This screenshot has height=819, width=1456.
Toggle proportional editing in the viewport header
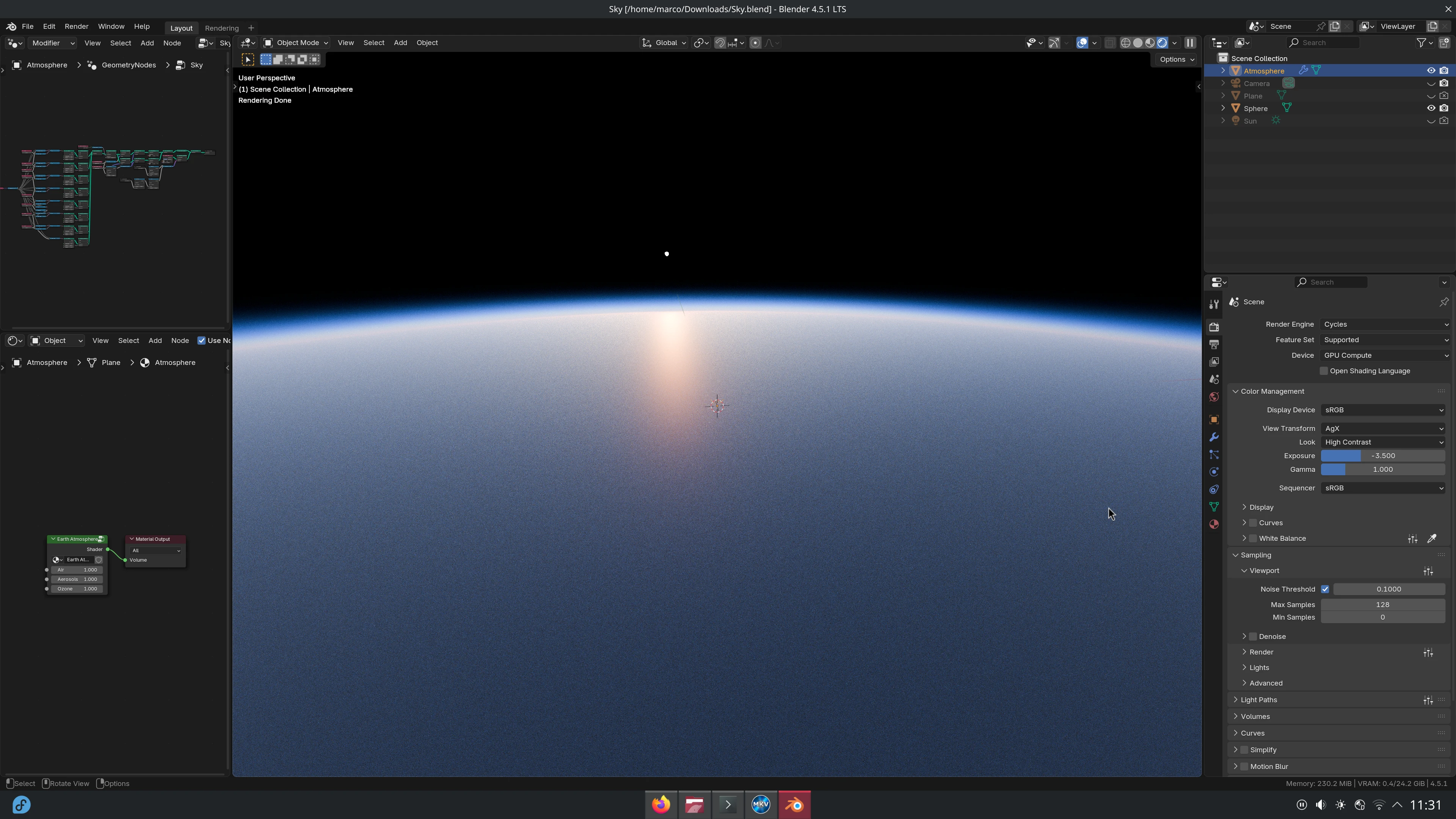[755, 43]
